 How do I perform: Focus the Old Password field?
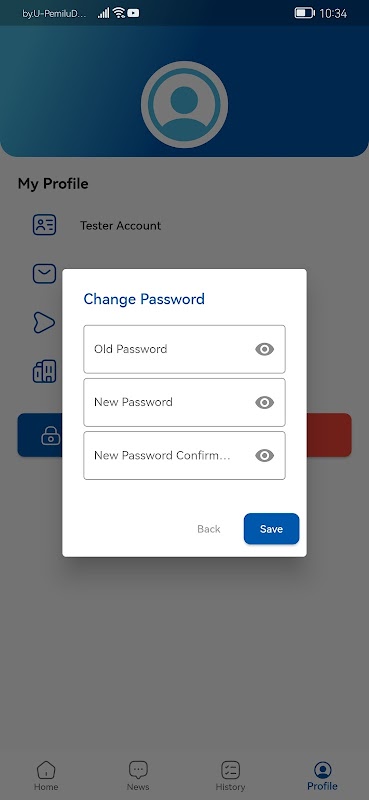[184, 349]
